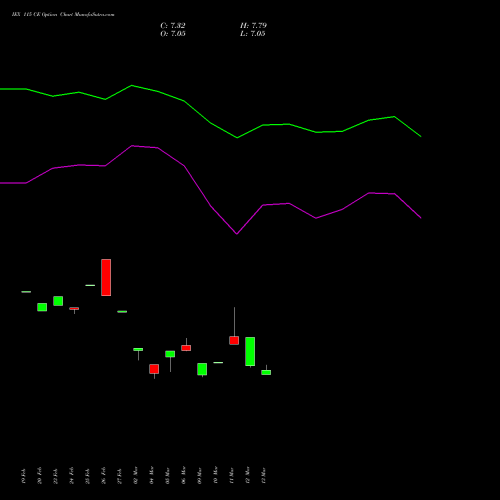Click the low price value L: 7.05
The height and width of the screenshot is (500, 500).
click(x=253, y=34)
